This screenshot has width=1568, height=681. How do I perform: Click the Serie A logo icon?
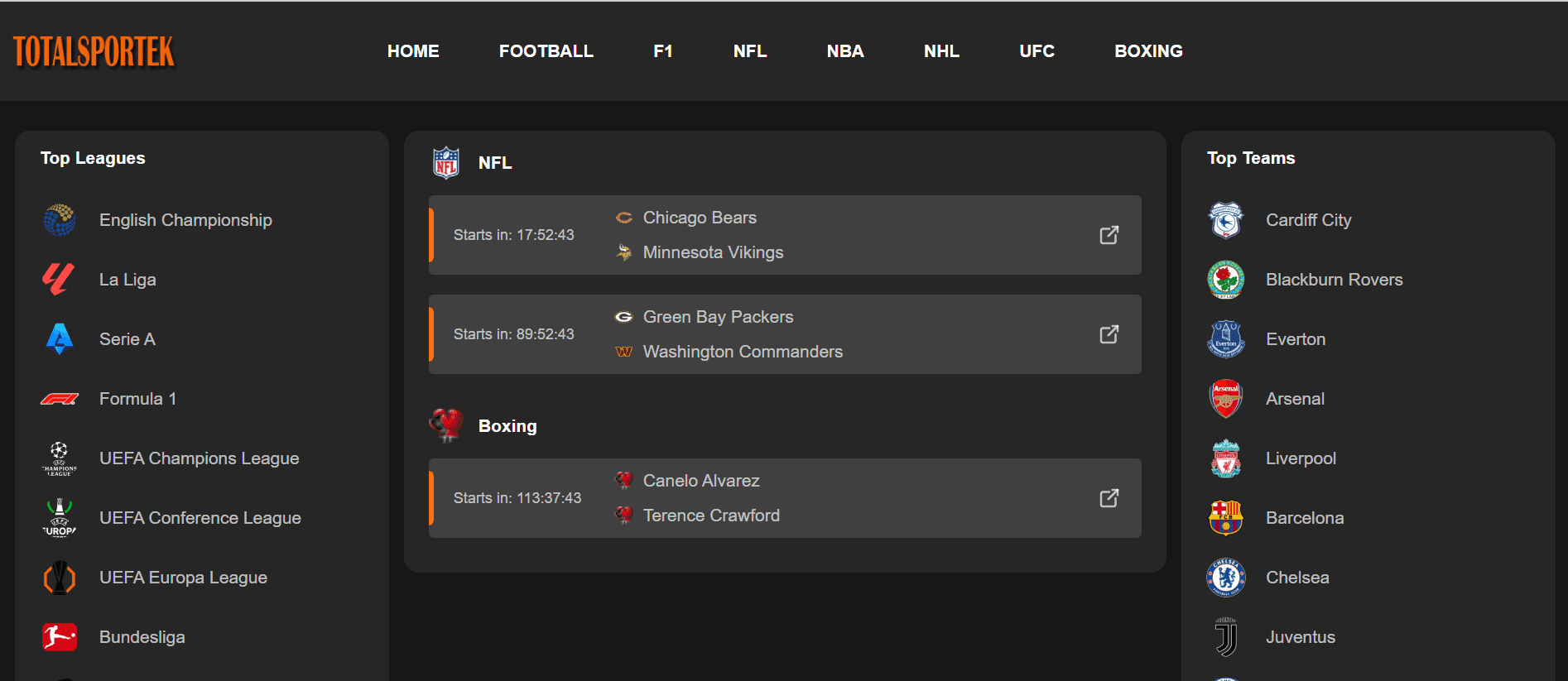click(60, 339)
